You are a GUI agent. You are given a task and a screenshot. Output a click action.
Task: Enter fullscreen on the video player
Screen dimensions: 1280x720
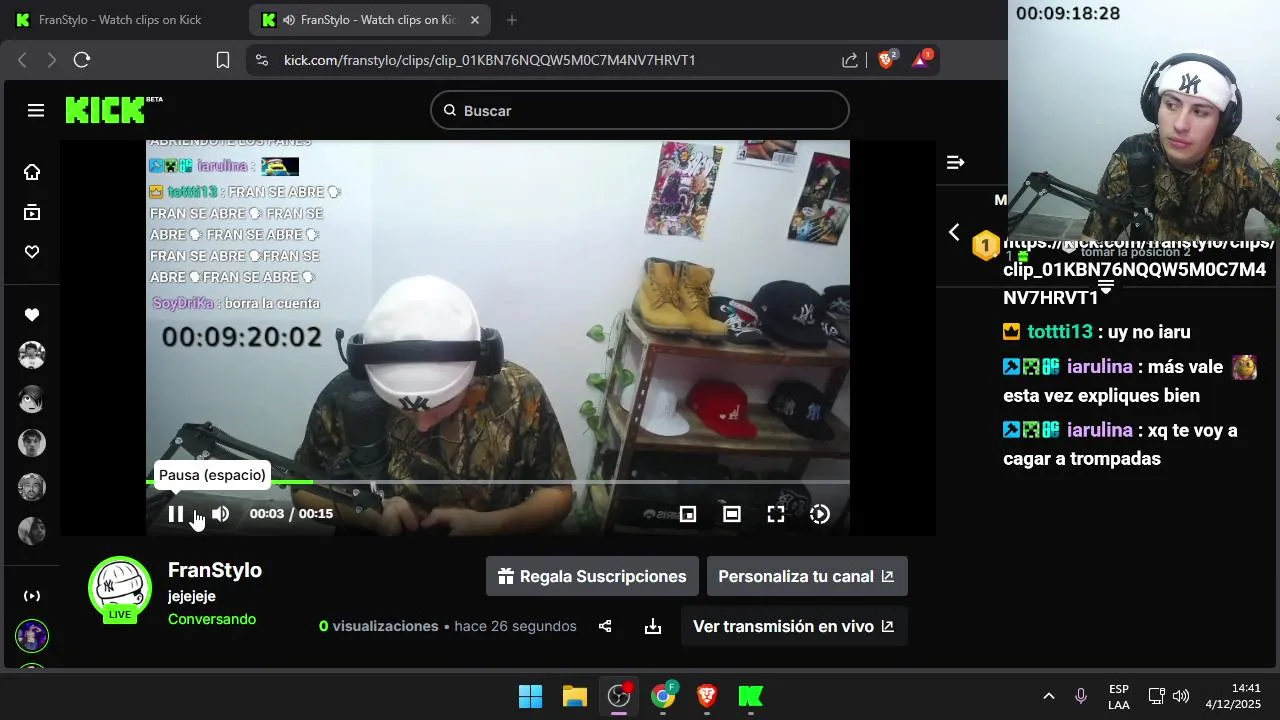[x=776, y=514]
